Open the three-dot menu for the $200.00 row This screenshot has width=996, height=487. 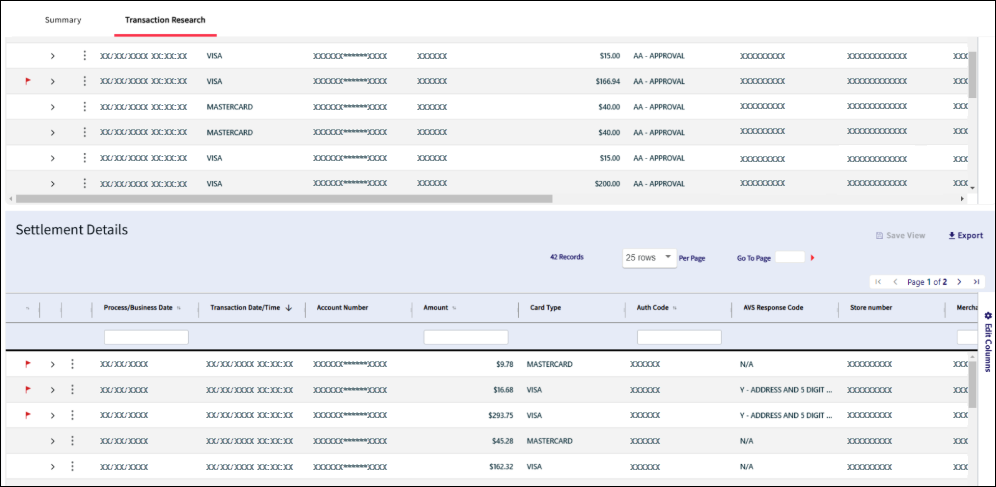tap(85, 184)
